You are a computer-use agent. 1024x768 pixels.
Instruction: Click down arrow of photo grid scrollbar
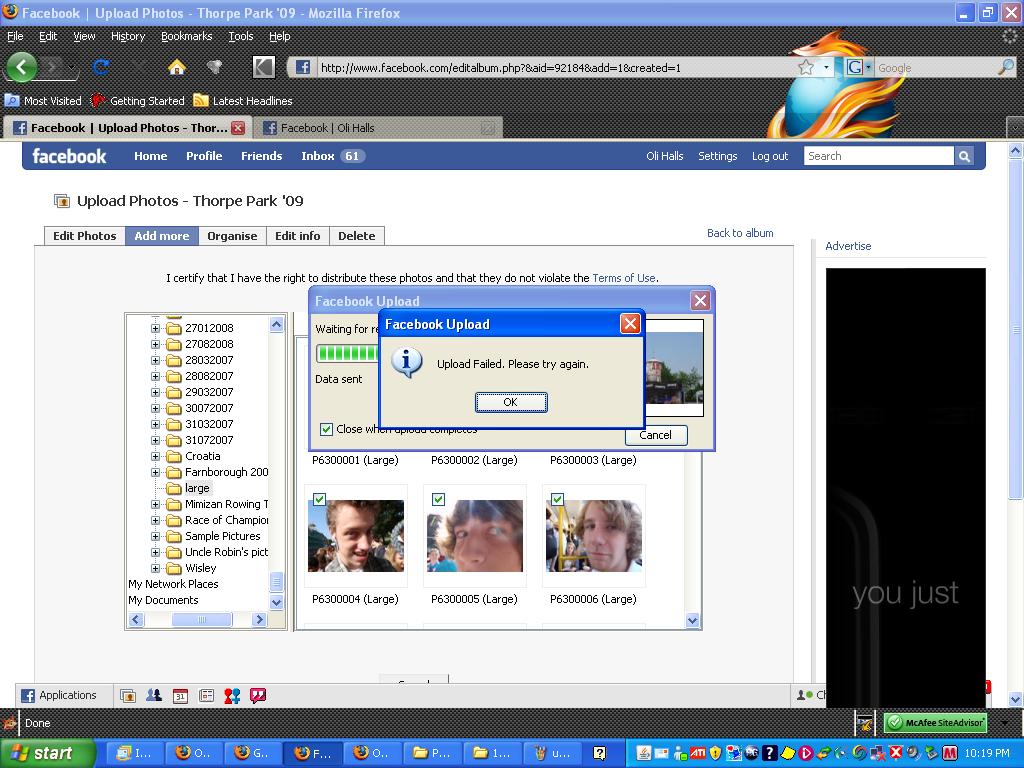click(x=693, y=620)
